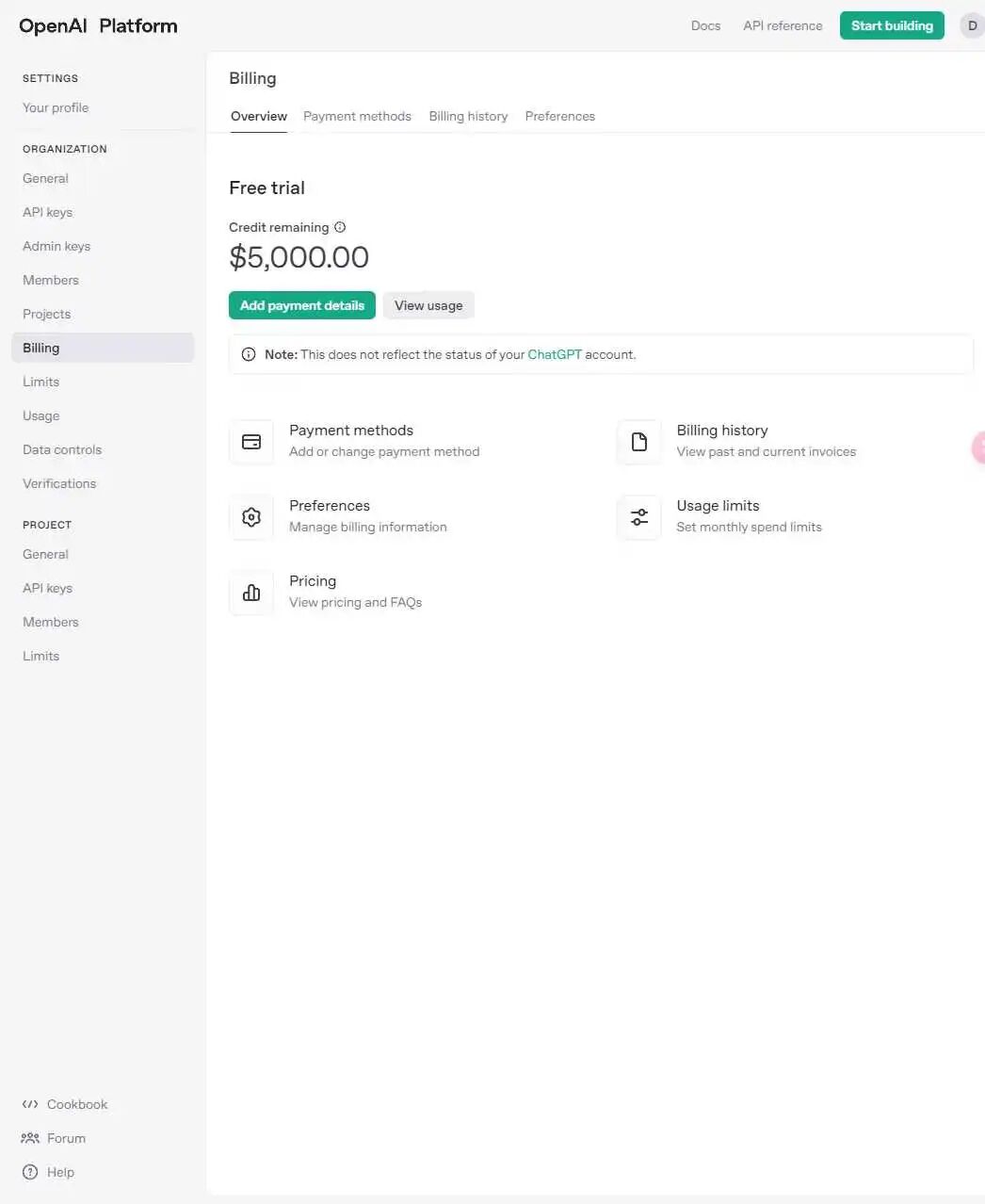Open the Billing history card title
Screen dimensions: 985x1204
[x=722, y=431]
